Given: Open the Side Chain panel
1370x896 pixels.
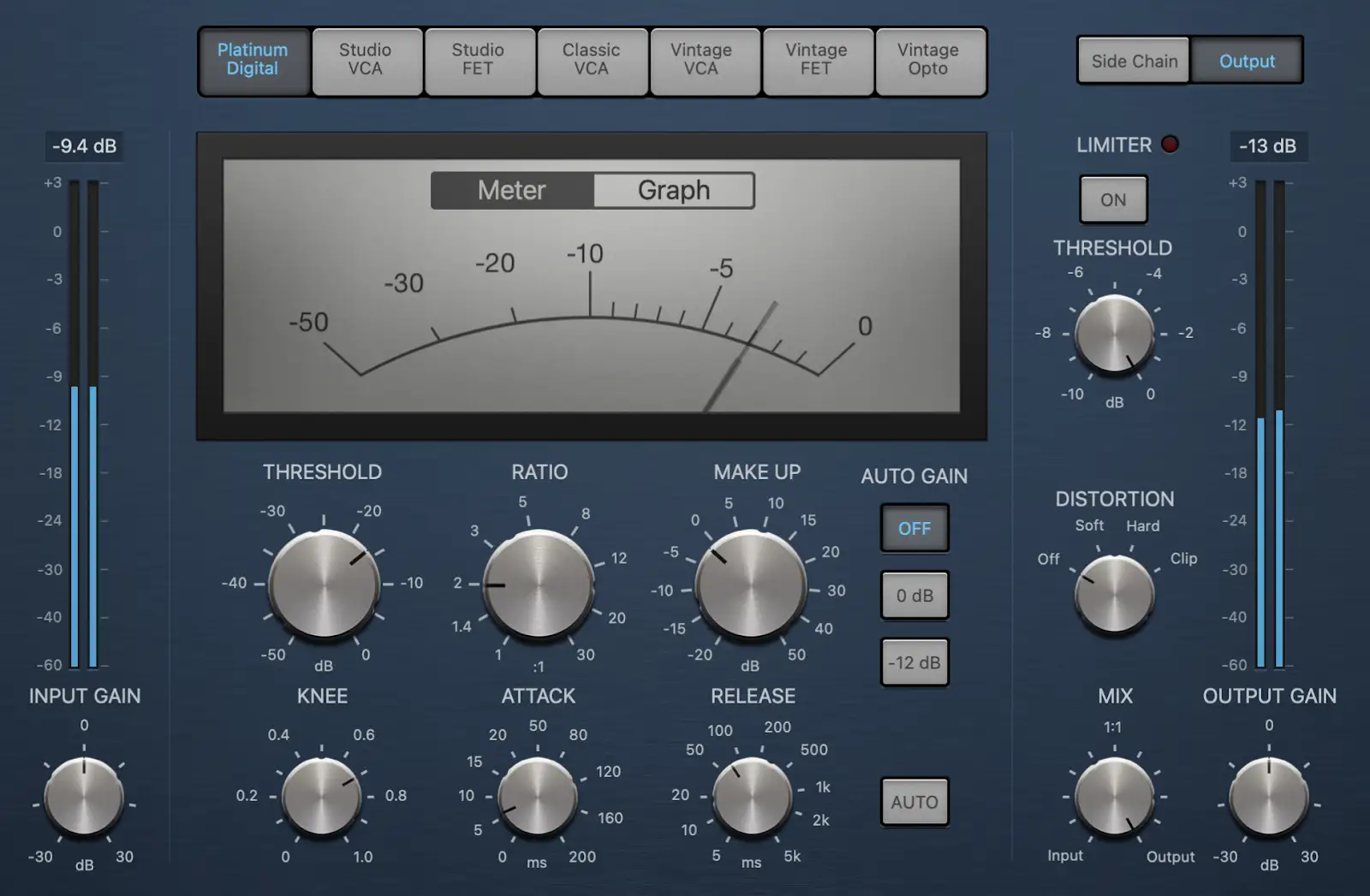Looking at the screenshot, I should [1134, 61].
